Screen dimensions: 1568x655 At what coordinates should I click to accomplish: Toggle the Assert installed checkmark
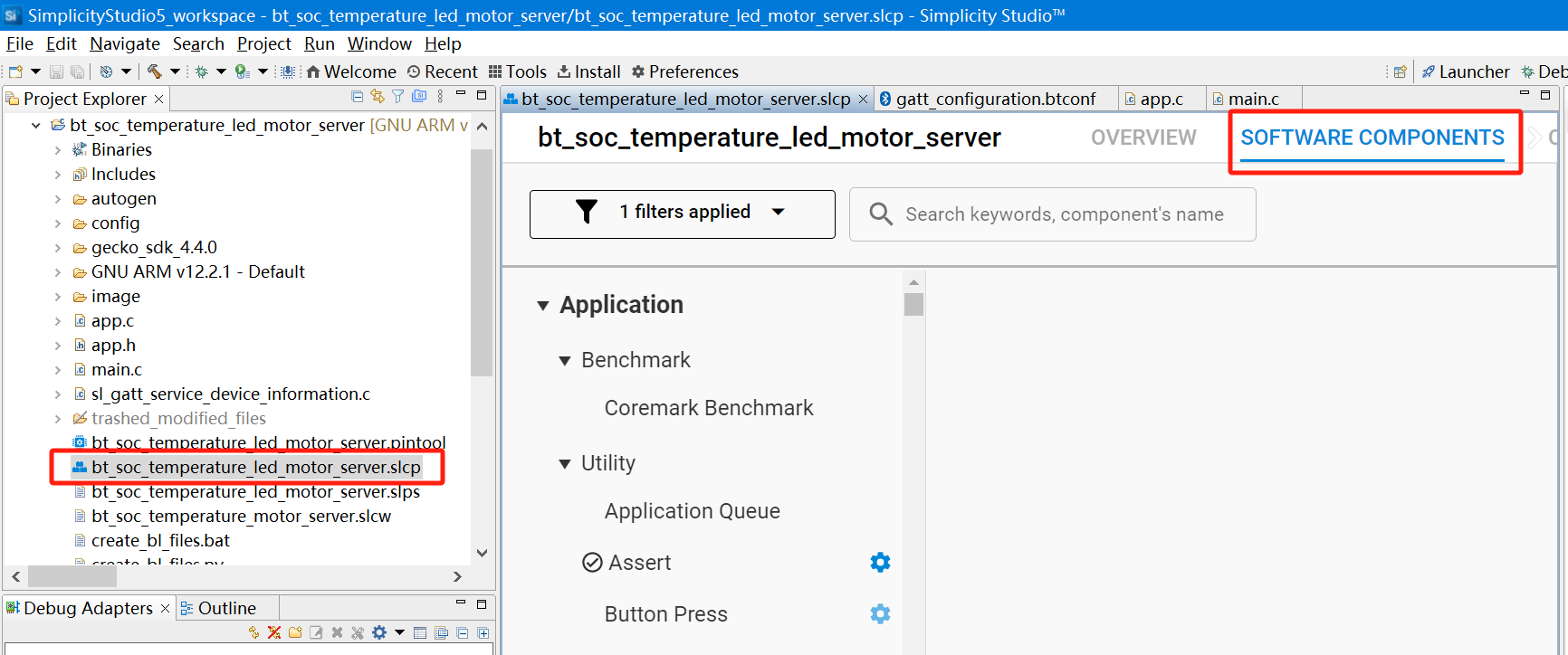click(592, 563)
